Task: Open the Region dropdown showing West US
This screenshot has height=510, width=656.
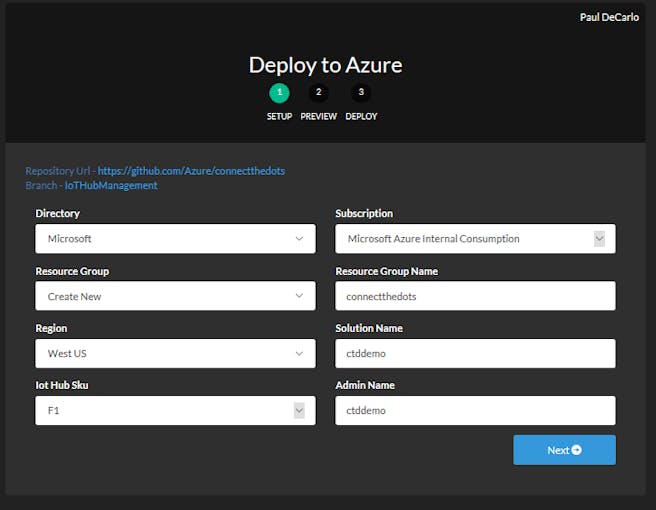Action: (175, 354)
